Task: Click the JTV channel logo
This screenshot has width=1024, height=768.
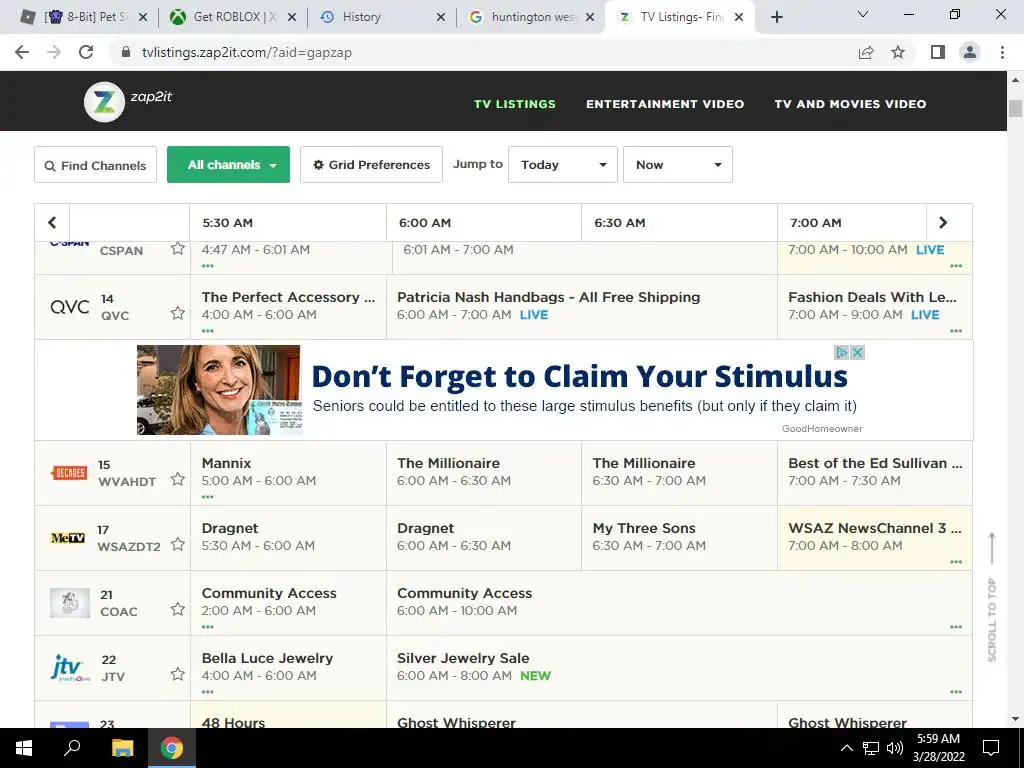Action: (x=70, y=668)
